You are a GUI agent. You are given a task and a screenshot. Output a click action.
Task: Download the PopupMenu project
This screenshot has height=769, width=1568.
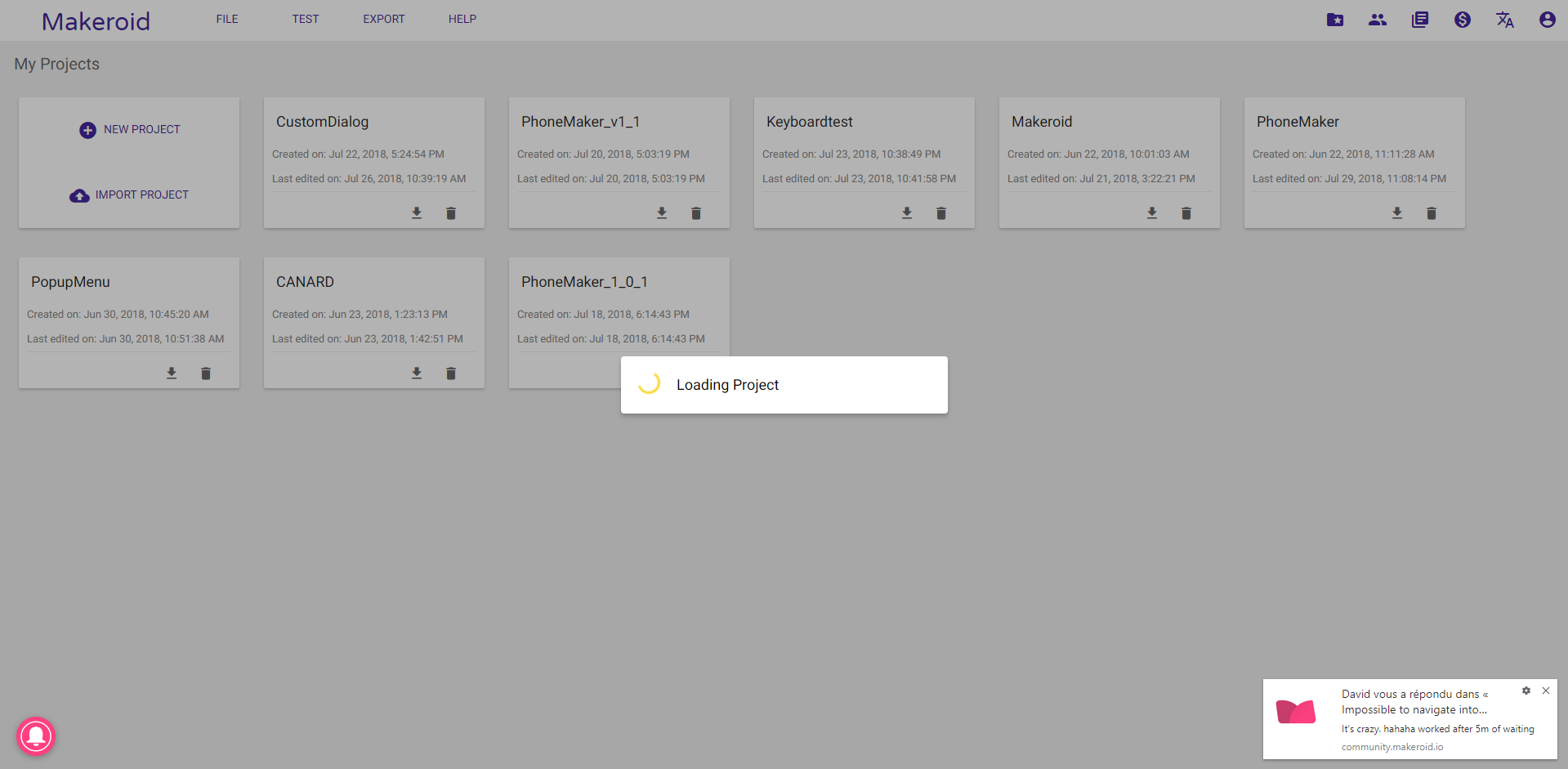(172, 373)
